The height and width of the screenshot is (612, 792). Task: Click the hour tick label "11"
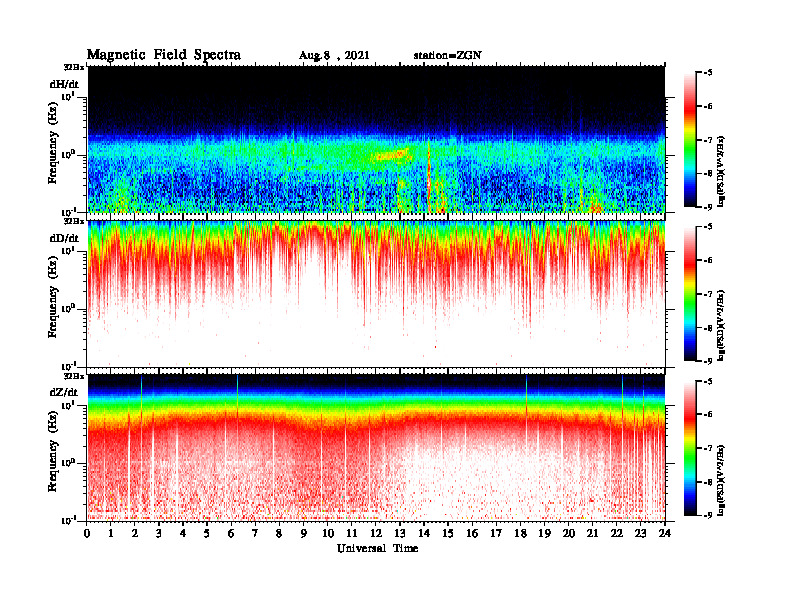(352, 533)
